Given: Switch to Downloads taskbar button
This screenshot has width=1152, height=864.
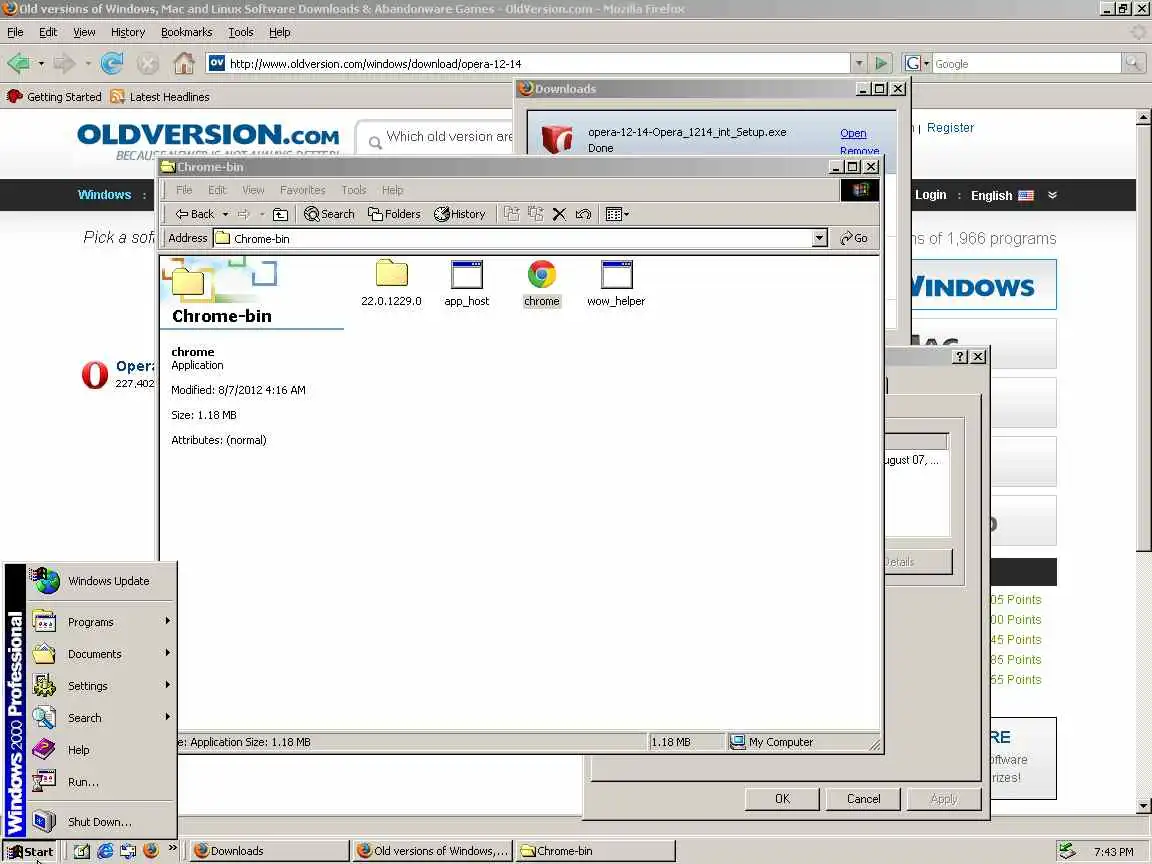Looking at the screenshot, I should [x=270, y=851].
